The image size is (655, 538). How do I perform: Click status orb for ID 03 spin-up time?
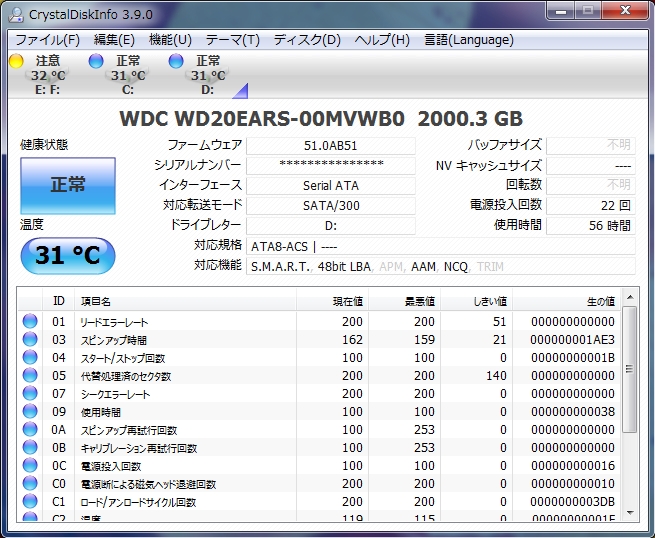click(30, 339)
